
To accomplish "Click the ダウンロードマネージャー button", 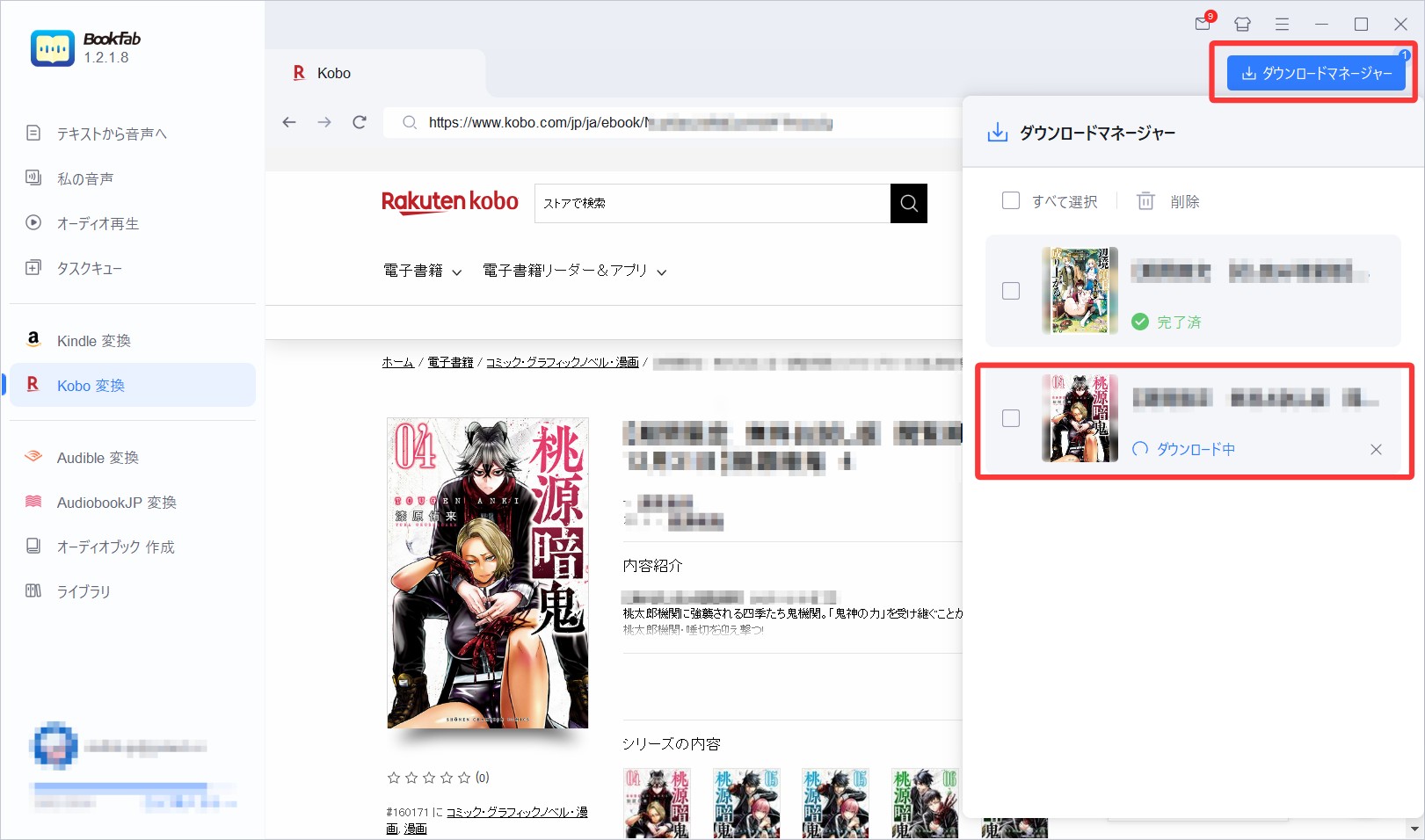I will point(1316,74).
